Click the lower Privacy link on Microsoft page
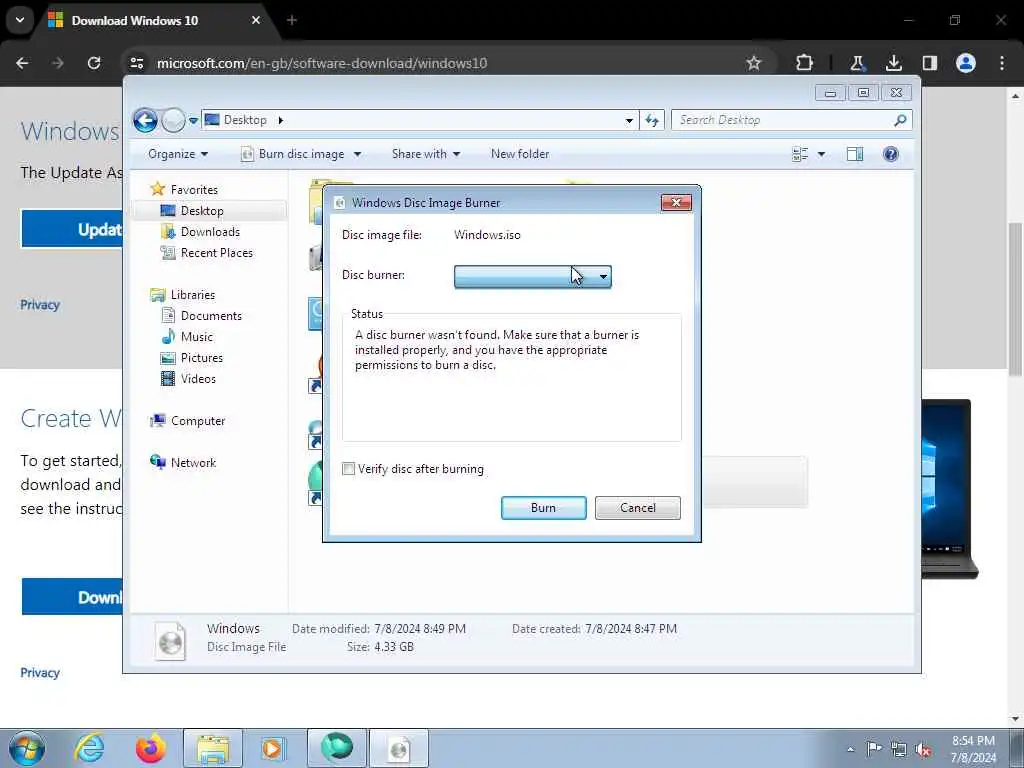This screenshot has width=1024, height=768. pos(40,673)
